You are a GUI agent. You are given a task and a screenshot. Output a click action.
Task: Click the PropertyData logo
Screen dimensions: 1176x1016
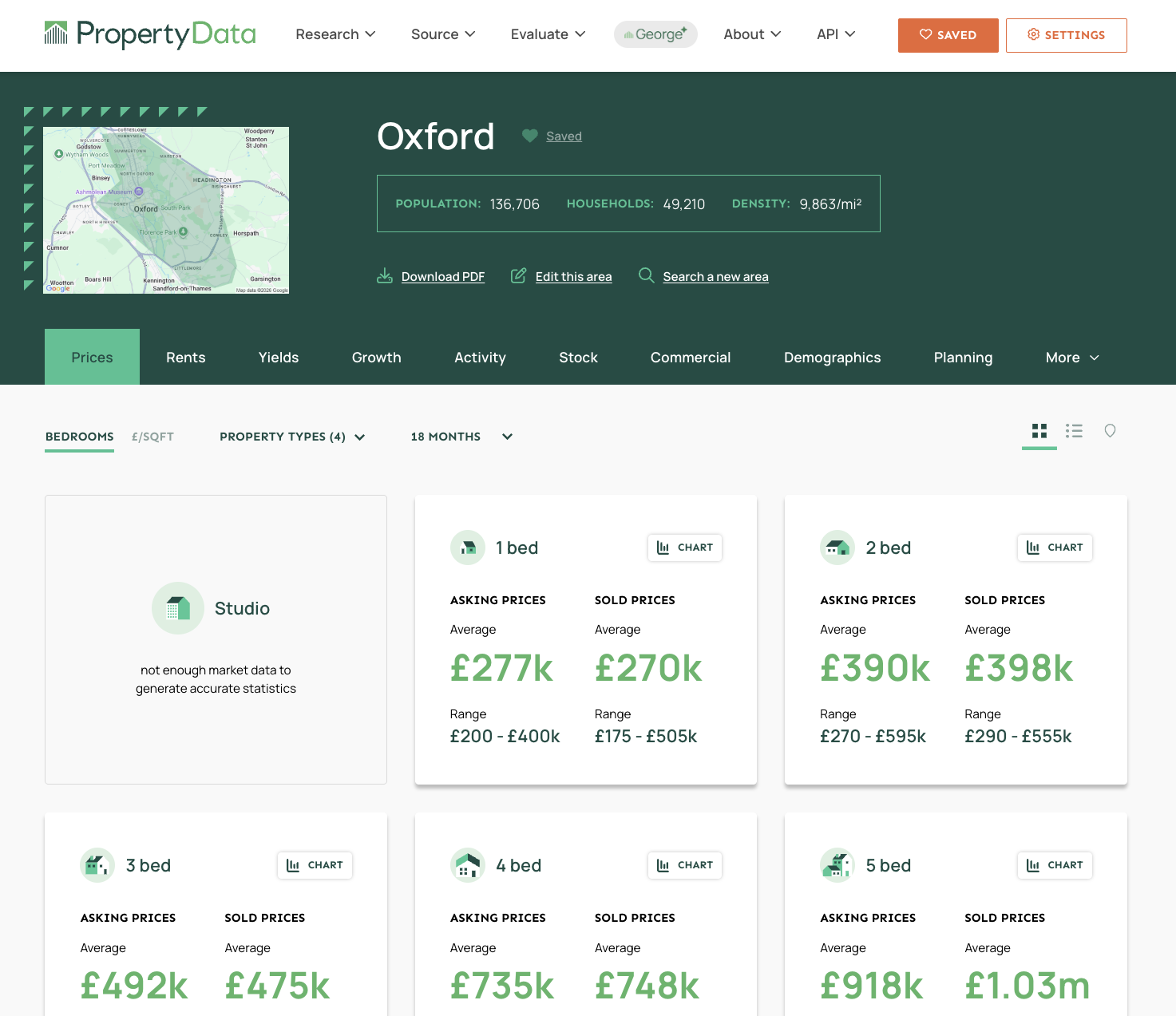(x=150, y=34)
